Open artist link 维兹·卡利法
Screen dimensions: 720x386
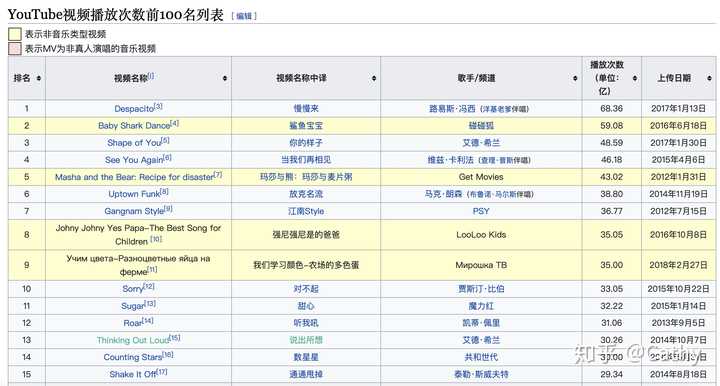[x=450, y=160]
